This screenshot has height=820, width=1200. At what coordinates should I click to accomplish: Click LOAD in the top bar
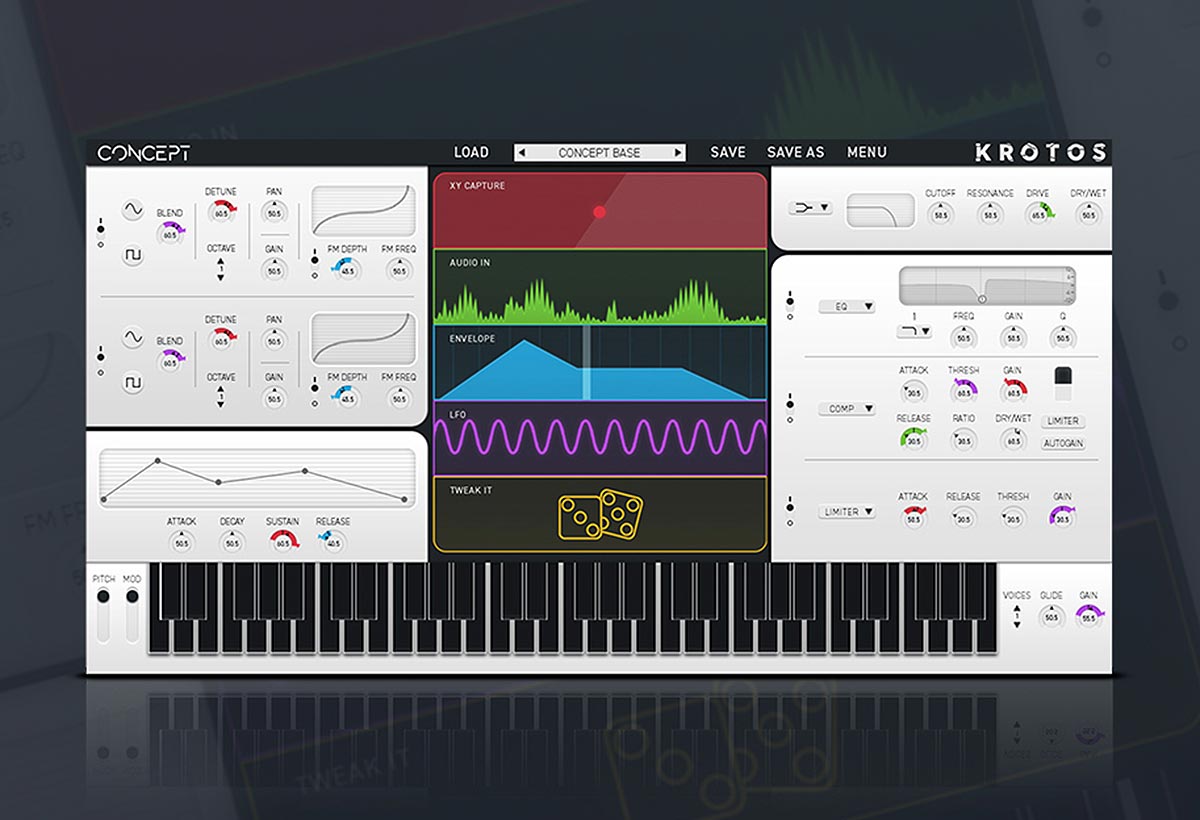point(471,153)
